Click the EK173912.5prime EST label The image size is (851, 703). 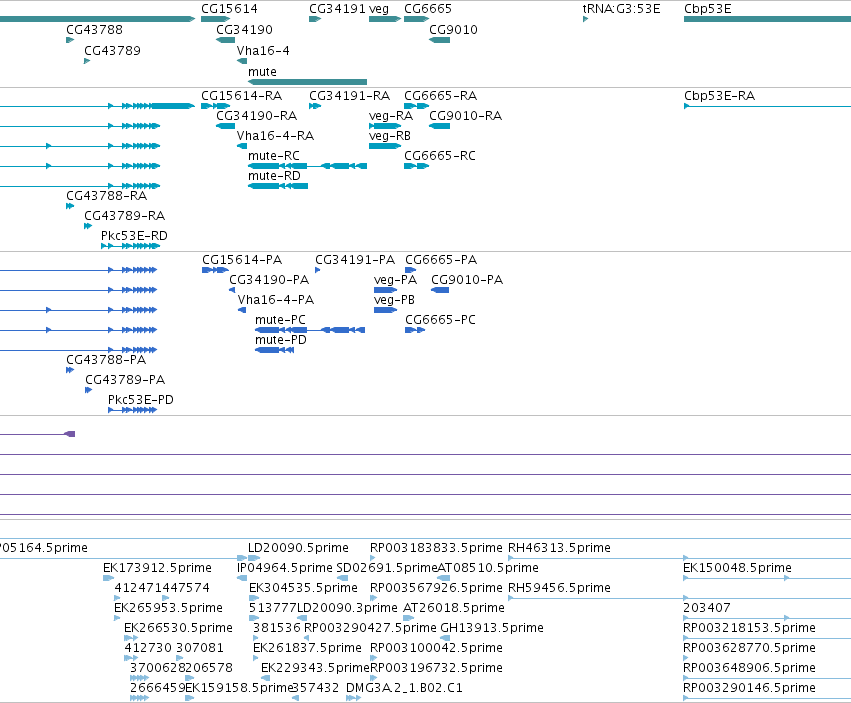coord(157,568)
